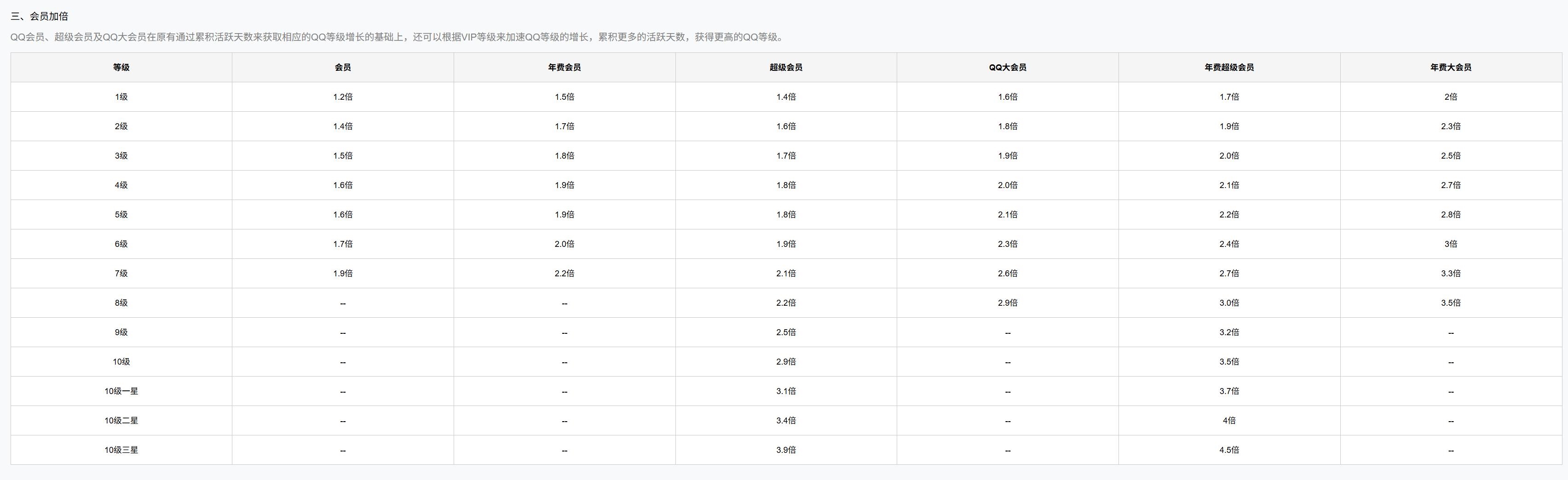Viewport: 1568px width, 480px height.
Task: Select the QQ大会员 column header
Action: [x=1008, y=68]
